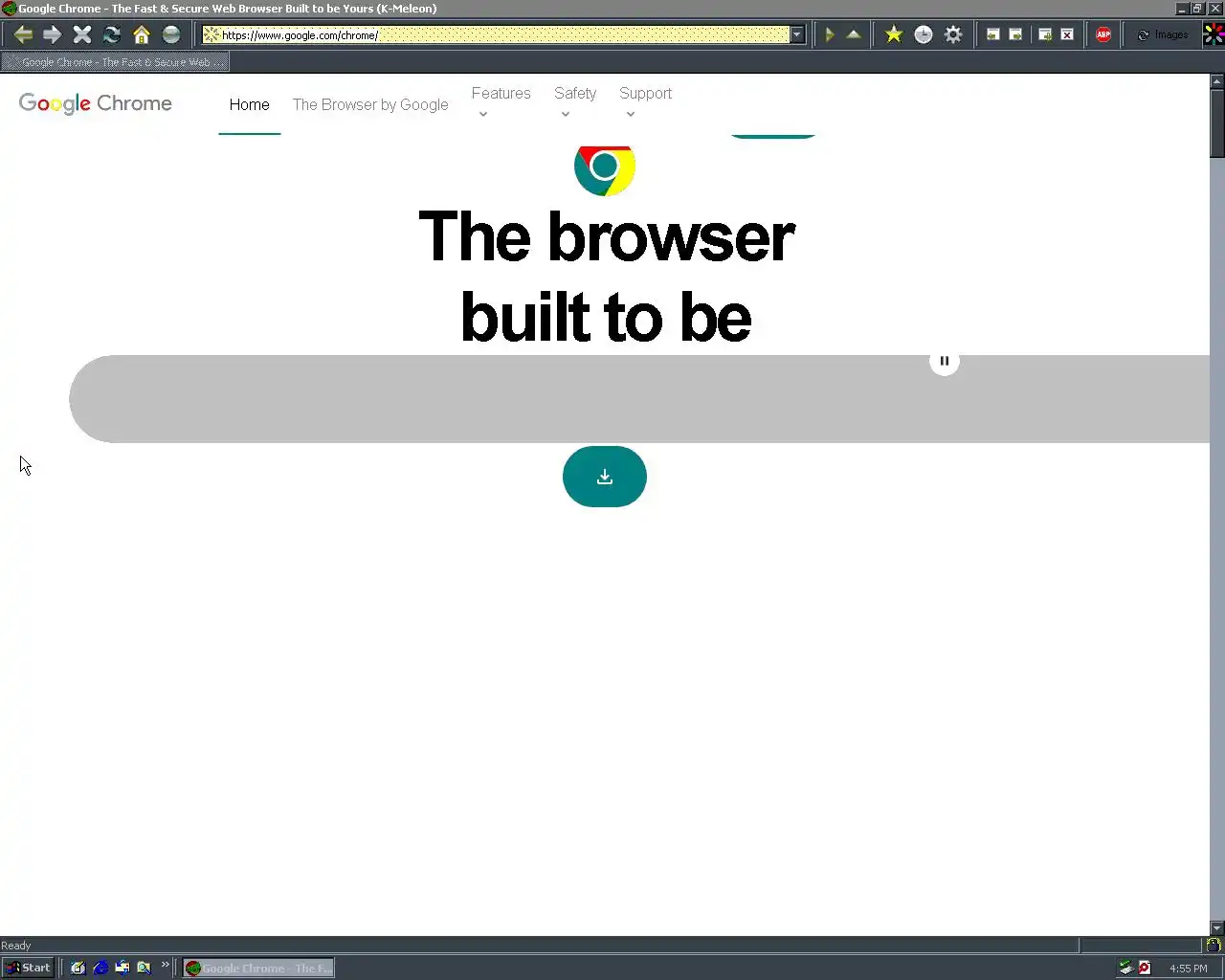Viewport: 1225px width, 980px height.
Task: Select the Google Chrome page tab
Action: click(115, 62)
